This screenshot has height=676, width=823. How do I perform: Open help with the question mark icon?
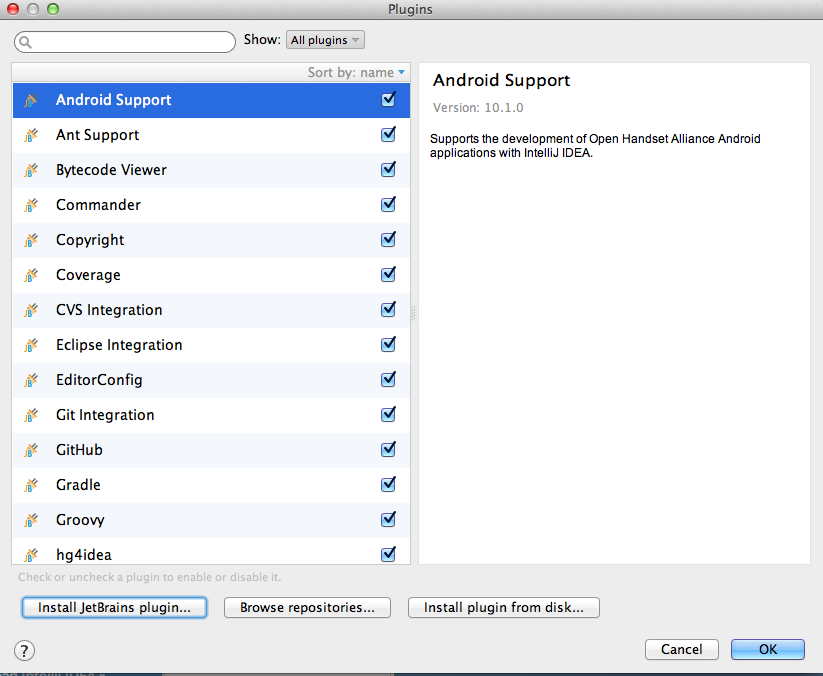(24, 651)
